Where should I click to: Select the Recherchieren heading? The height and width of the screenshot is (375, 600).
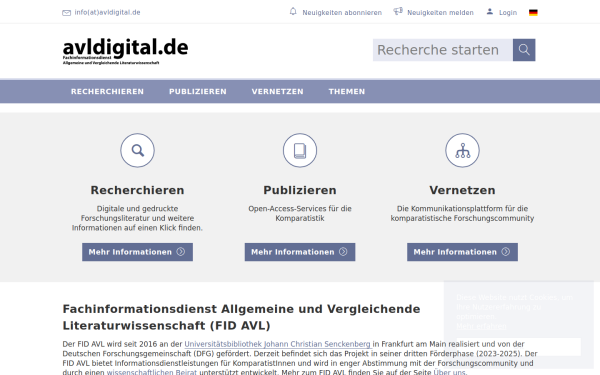pyautogui.click(x=137, y=190)
